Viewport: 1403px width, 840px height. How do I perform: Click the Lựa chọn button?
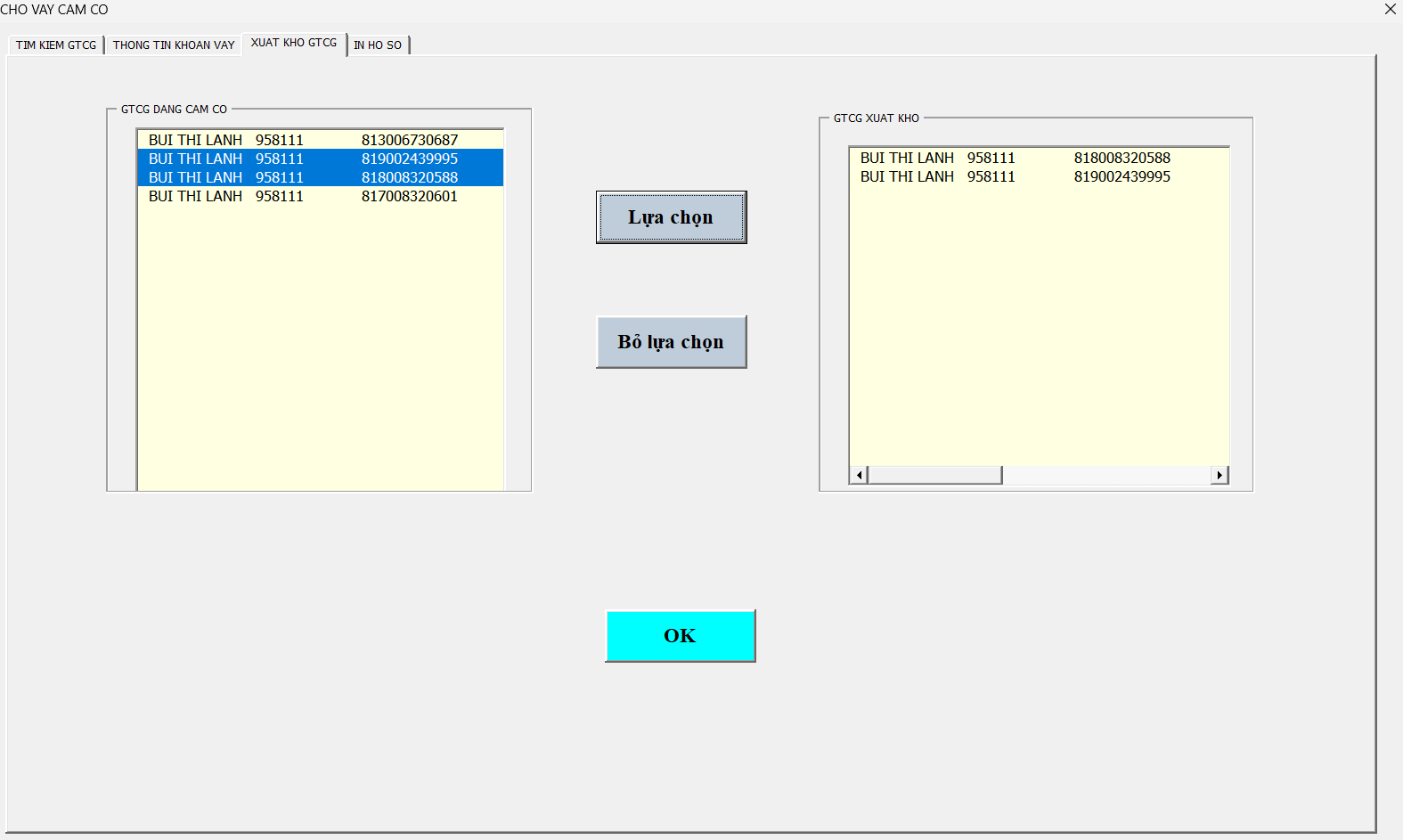[671, 217]
